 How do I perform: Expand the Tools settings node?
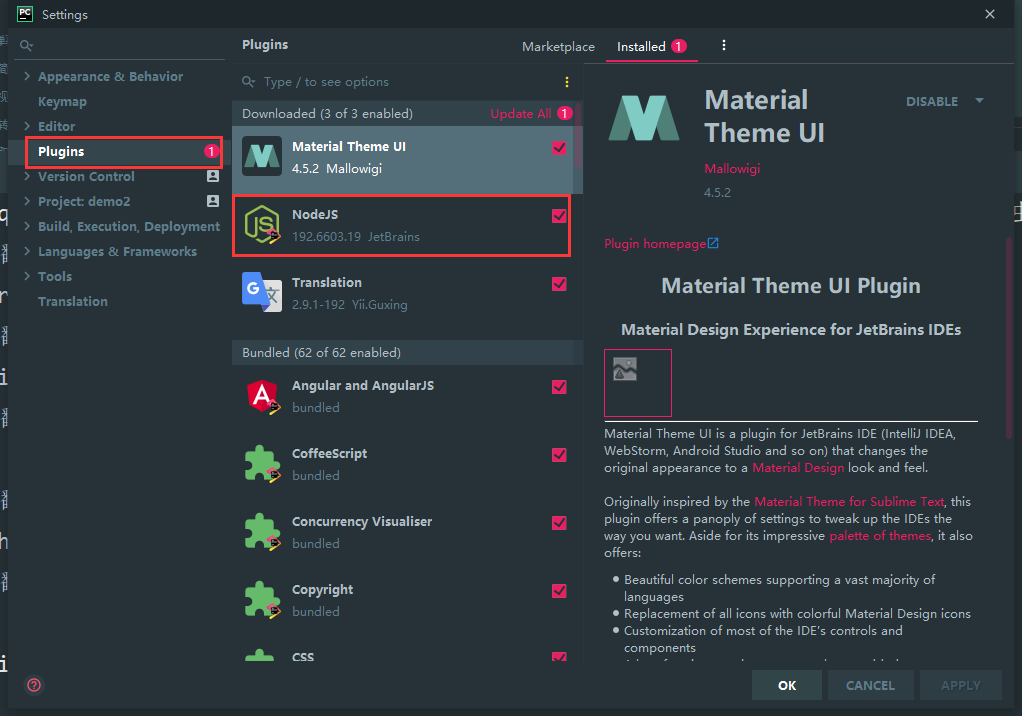(27, 276)
